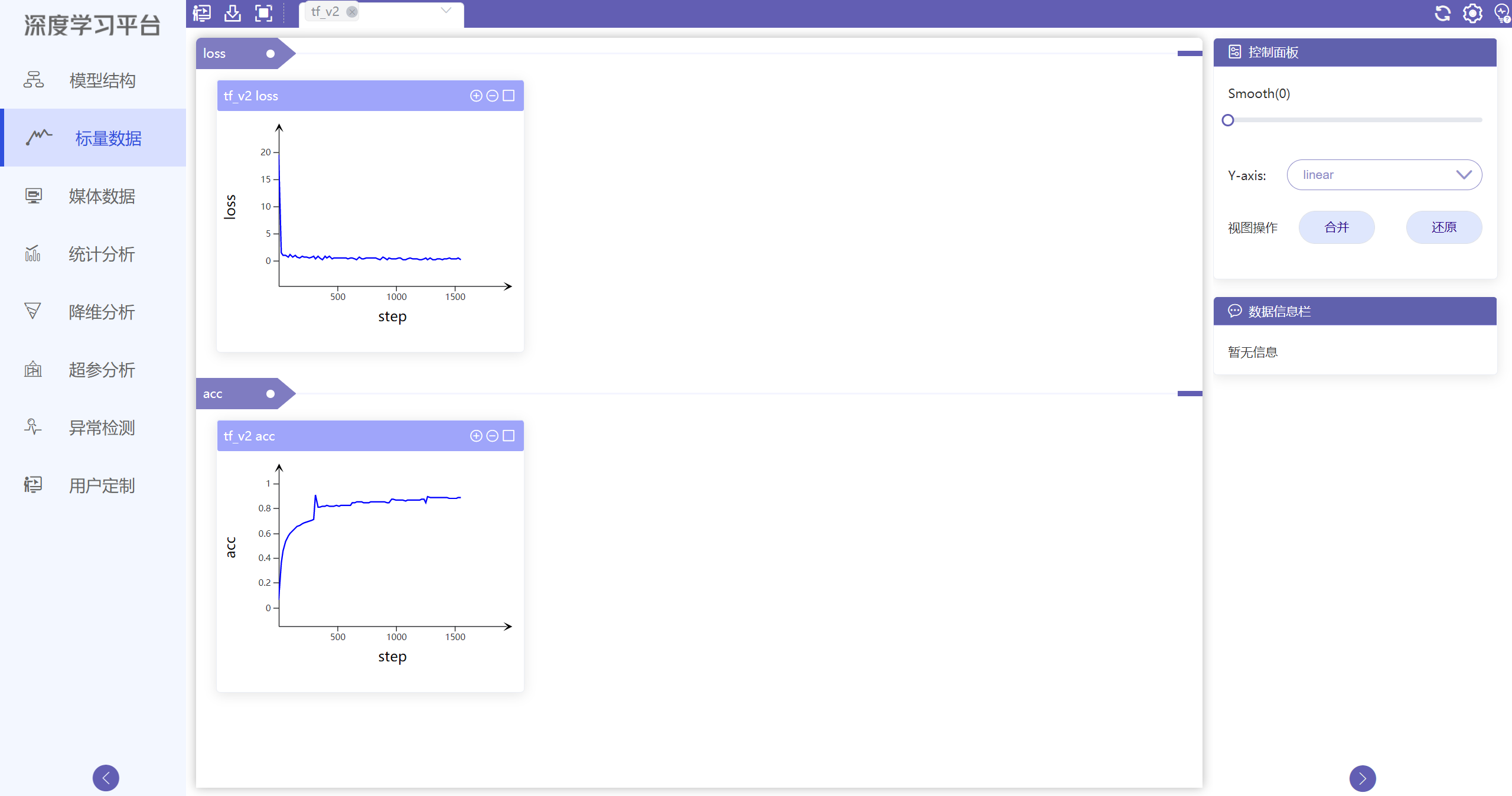Image resolution: width=1512 pixels, height=796 pixels.
Task: Click the 超参分析 icon
Action: coord(33,369)
